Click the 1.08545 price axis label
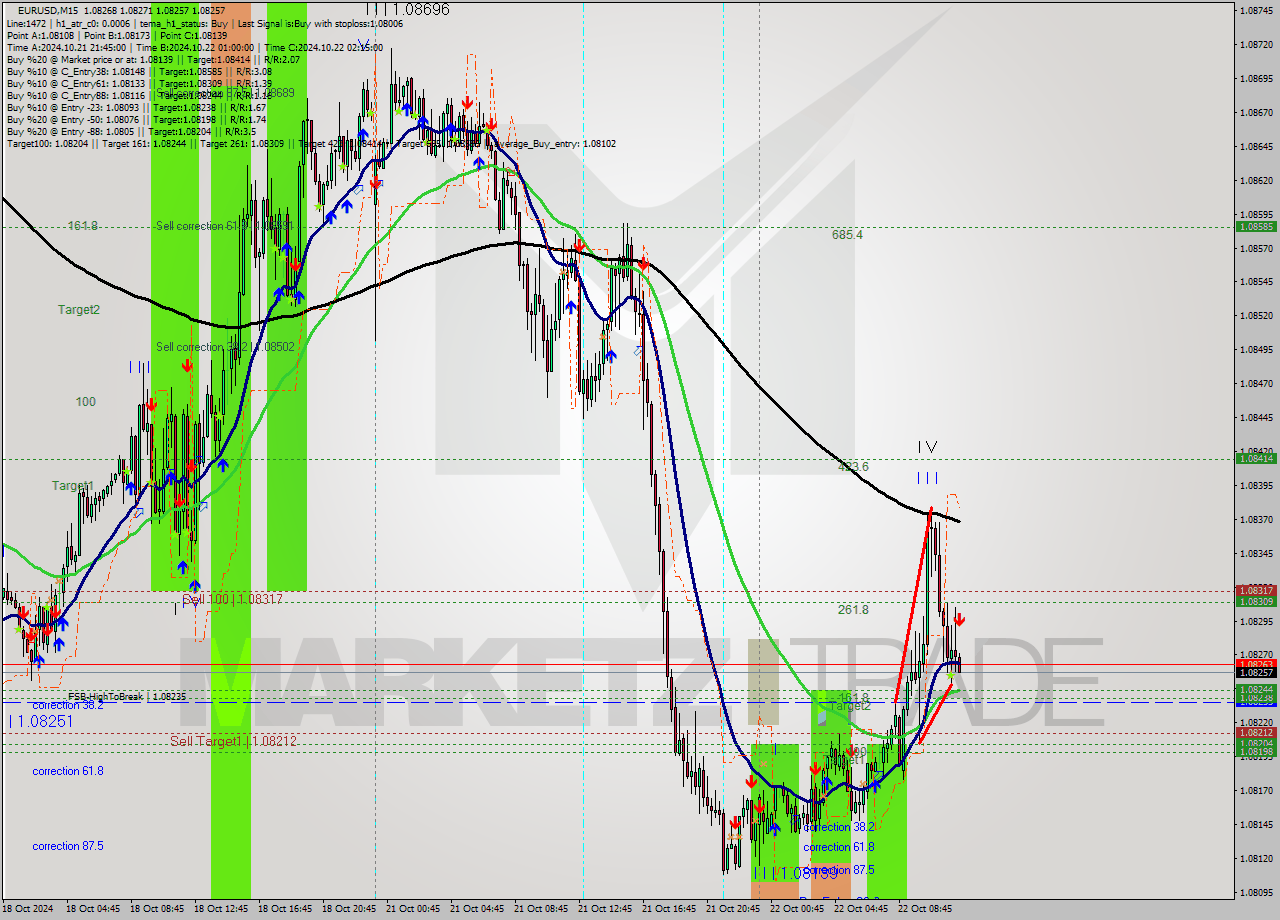 point(1256,282)
